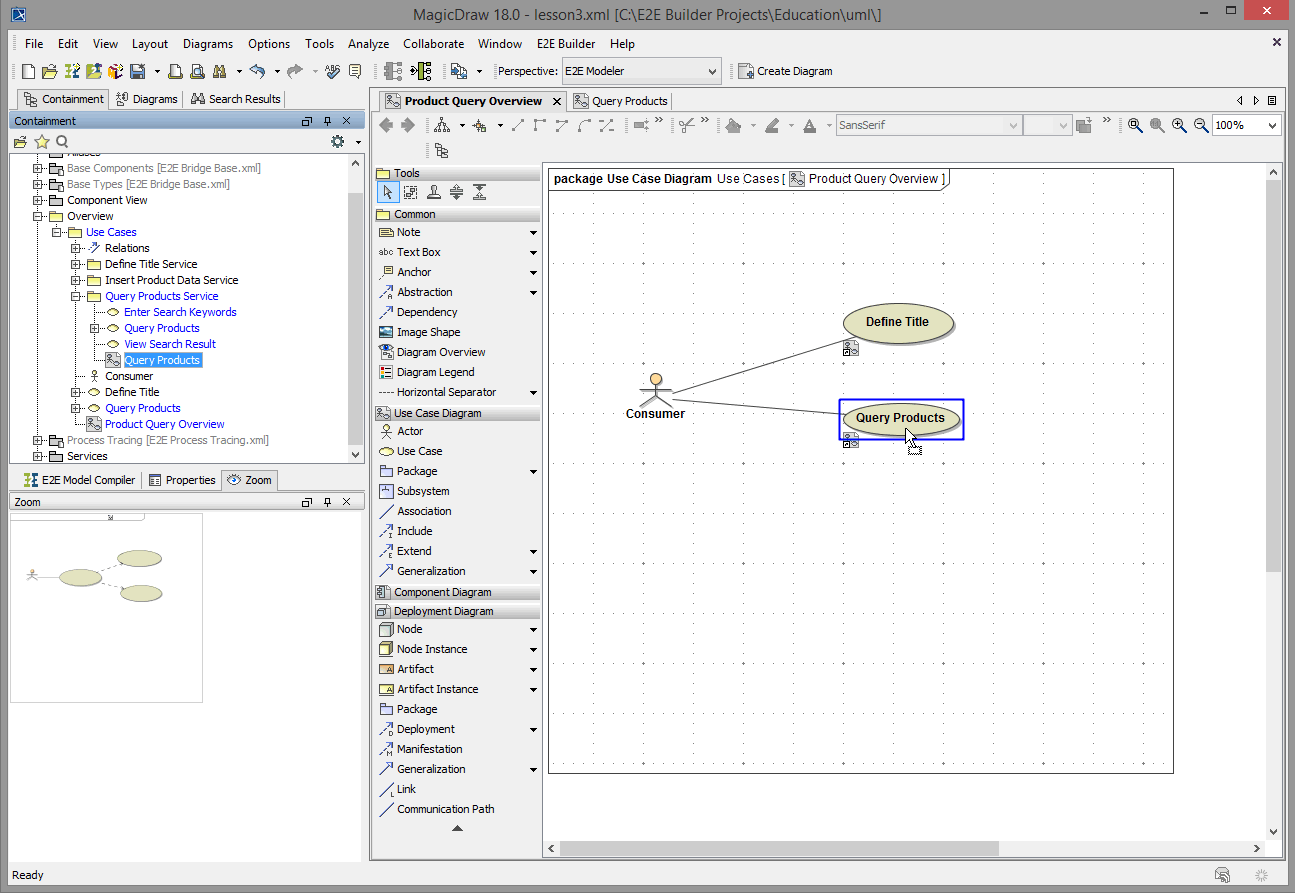Screen dimensions: 1295x893
Task: Open the Diagrams menu
Action: [x=207, y=44]
